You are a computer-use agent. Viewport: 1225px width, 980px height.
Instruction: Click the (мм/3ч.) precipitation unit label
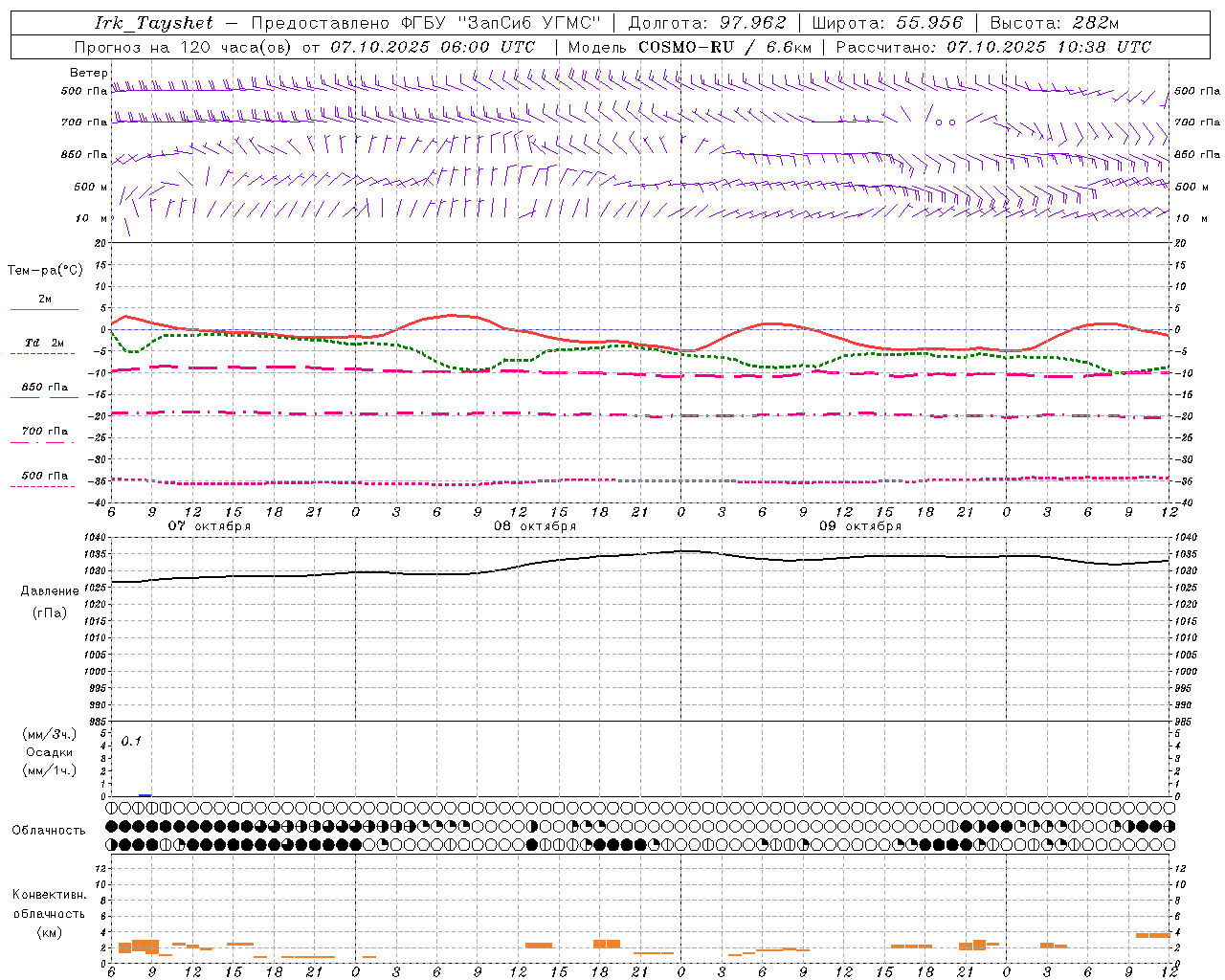(50, 734)
